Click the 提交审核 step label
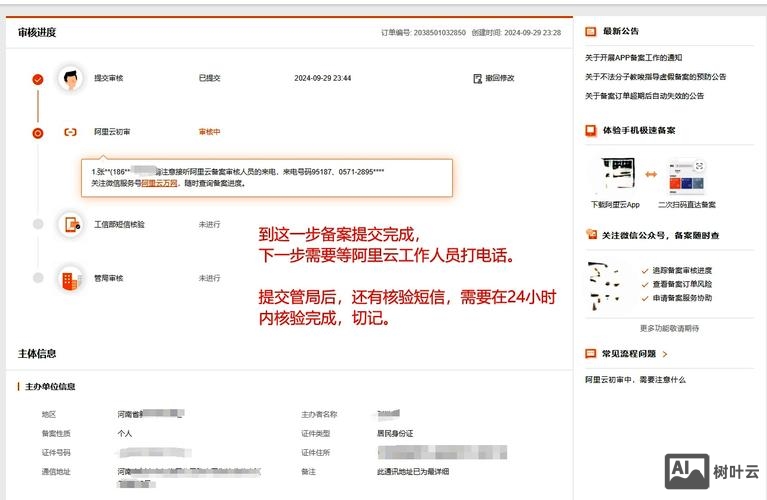Image resolution: width=767 pixels, height=500 pixels. 109,78
